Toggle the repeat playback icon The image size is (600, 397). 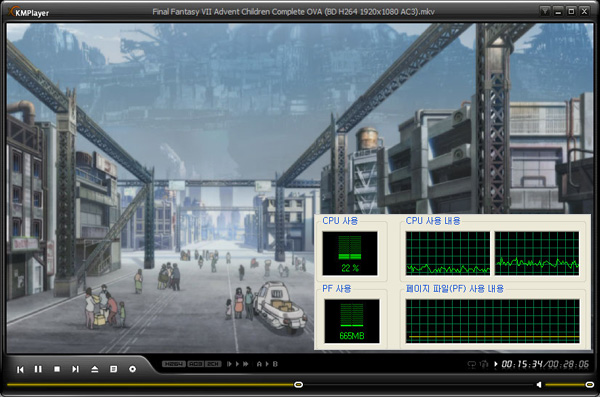(472, 364)
